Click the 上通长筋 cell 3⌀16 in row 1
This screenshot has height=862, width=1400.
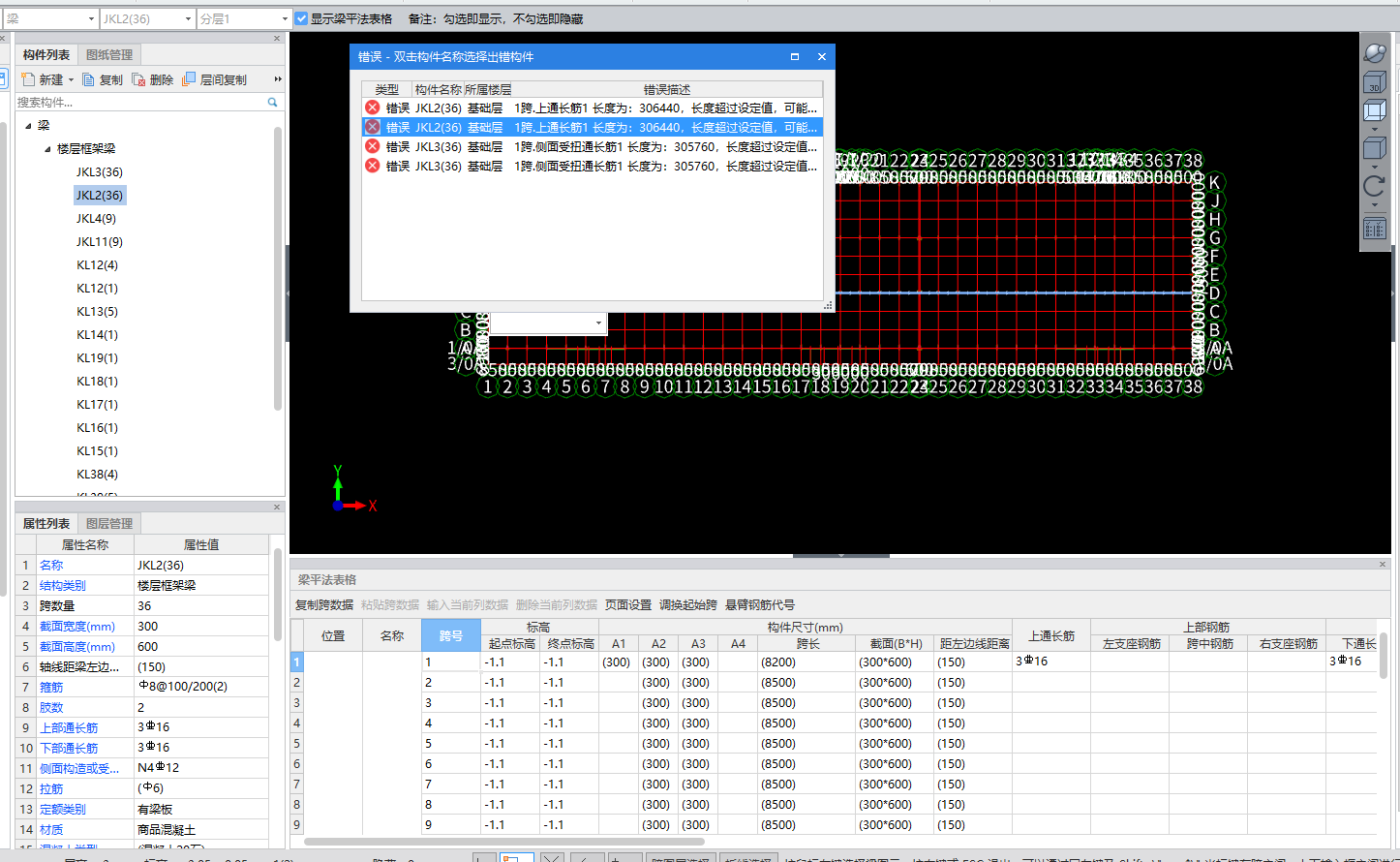(x=1051, y=662)
